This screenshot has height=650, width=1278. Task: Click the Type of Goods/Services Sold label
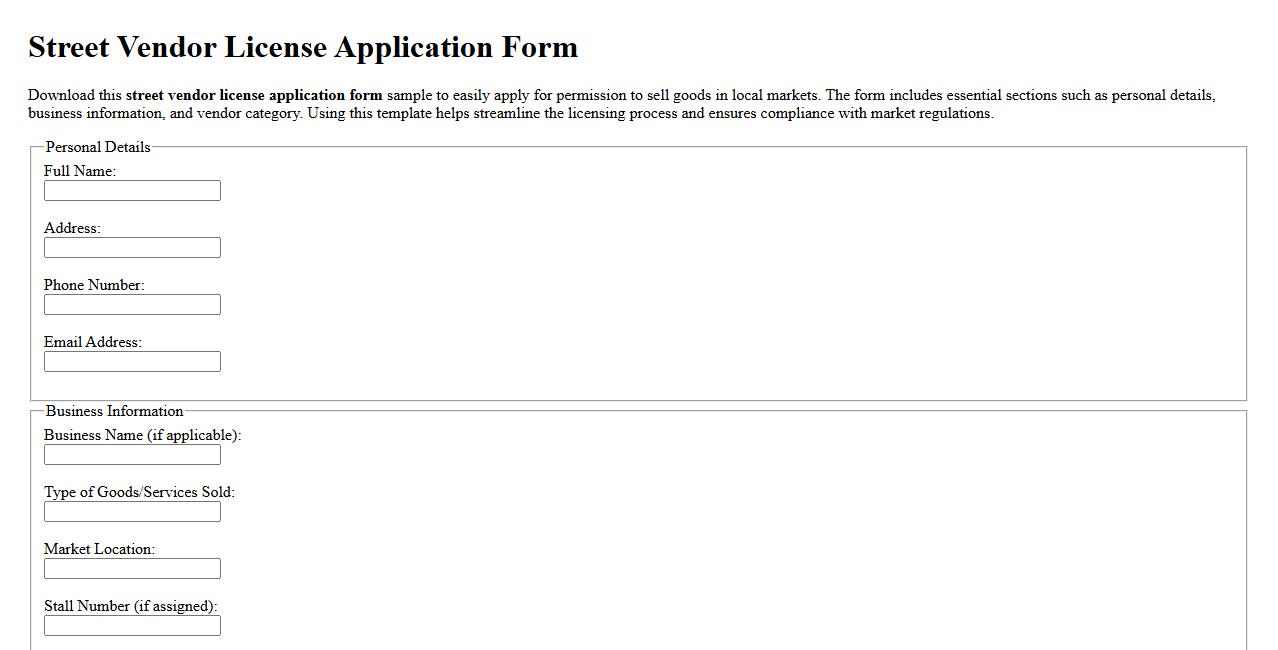138,492
